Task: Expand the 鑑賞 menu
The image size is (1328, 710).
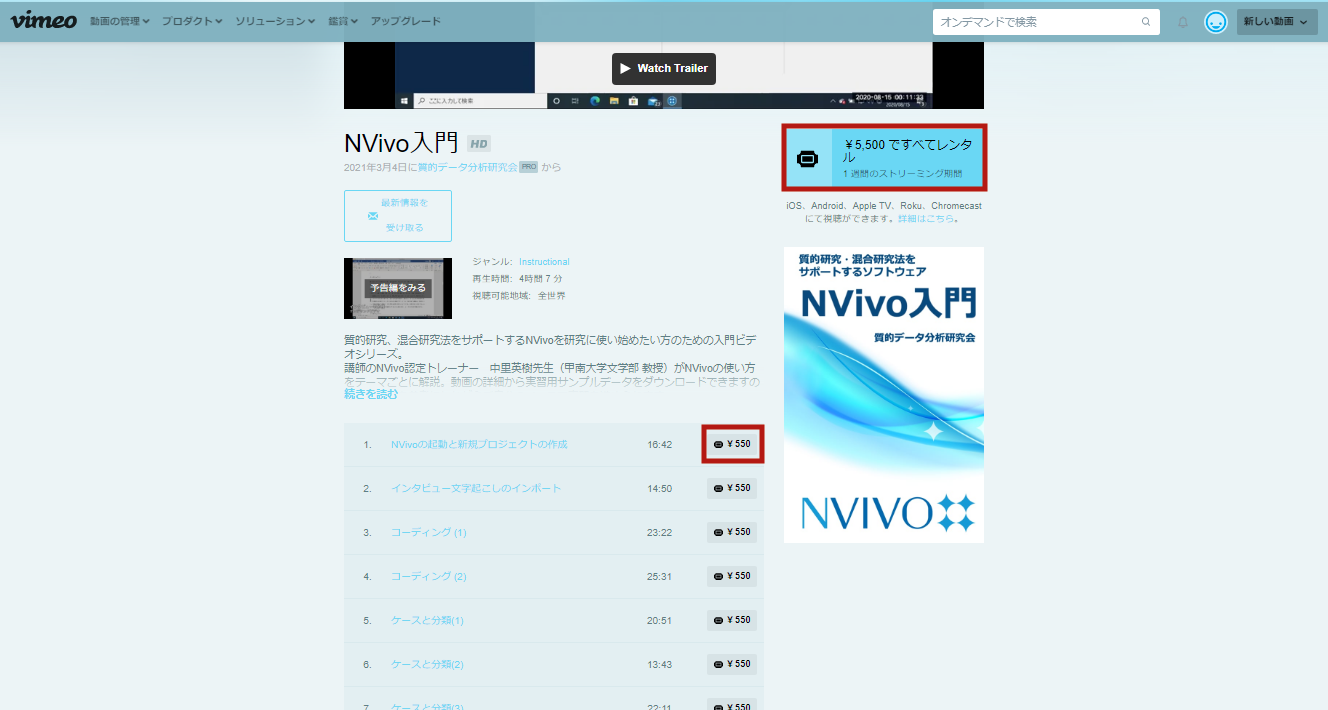Action: coord(343,21)
